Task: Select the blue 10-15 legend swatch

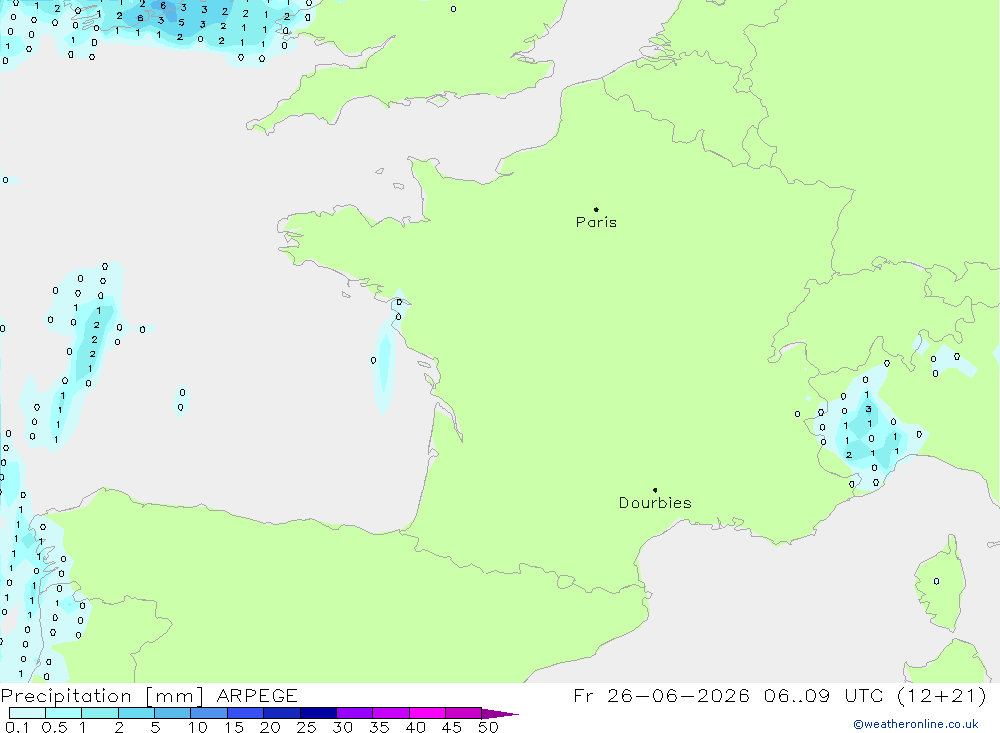Action: pyautogui.click(x=209, y=713)
